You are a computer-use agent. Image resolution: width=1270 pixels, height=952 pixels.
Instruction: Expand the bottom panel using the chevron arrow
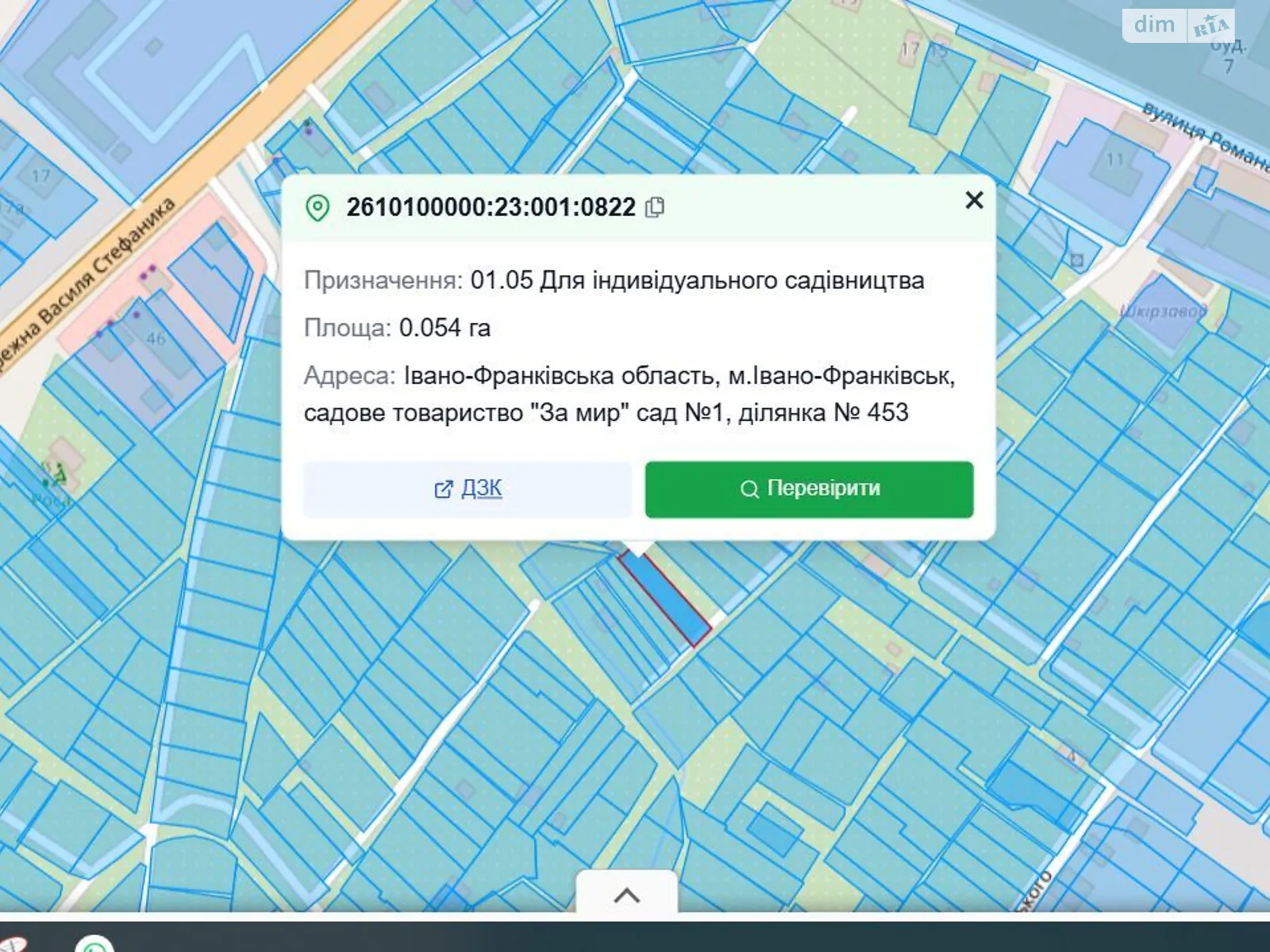point(628,895)
